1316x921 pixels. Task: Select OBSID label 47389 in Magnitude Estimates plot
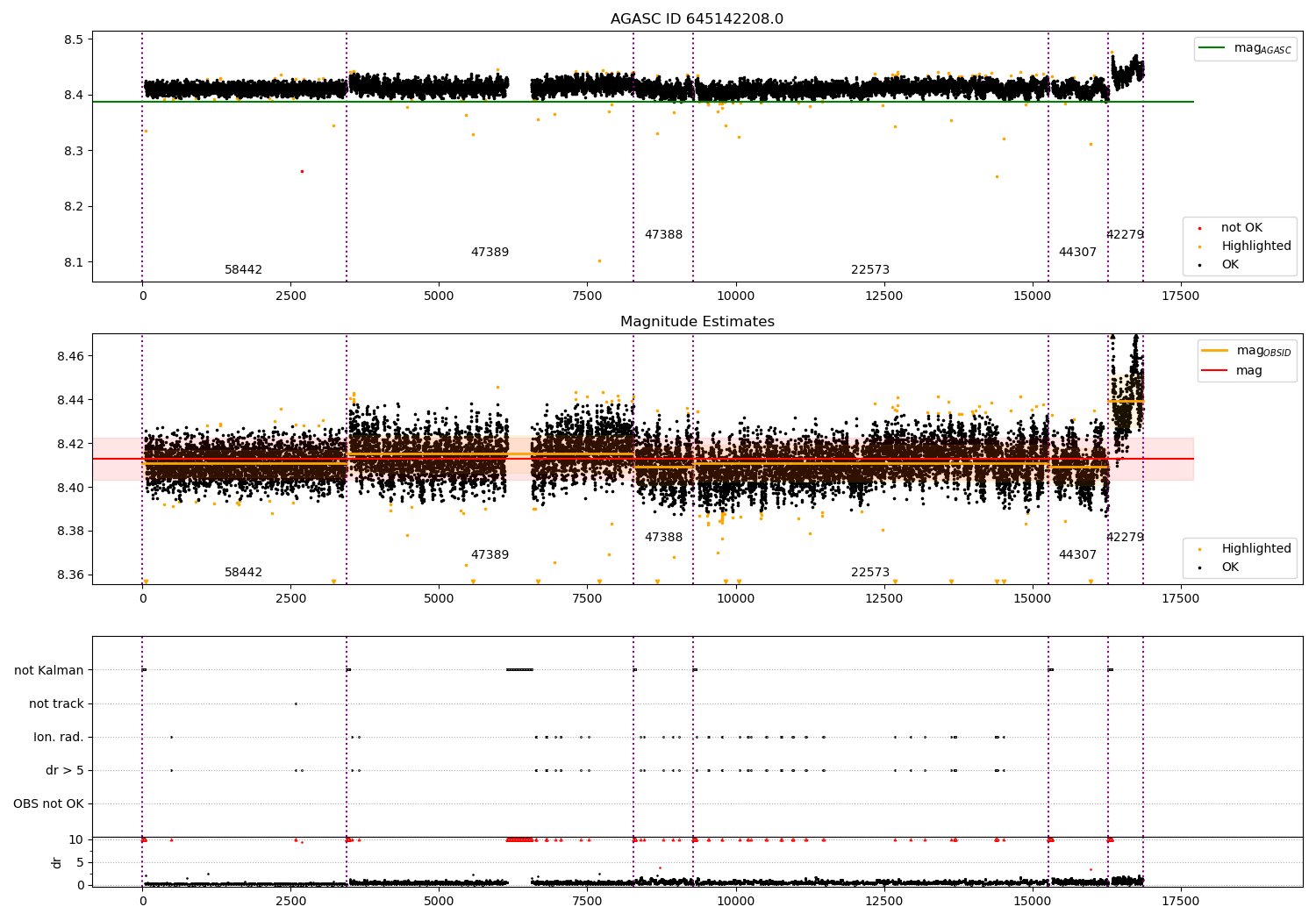point(490,555)
